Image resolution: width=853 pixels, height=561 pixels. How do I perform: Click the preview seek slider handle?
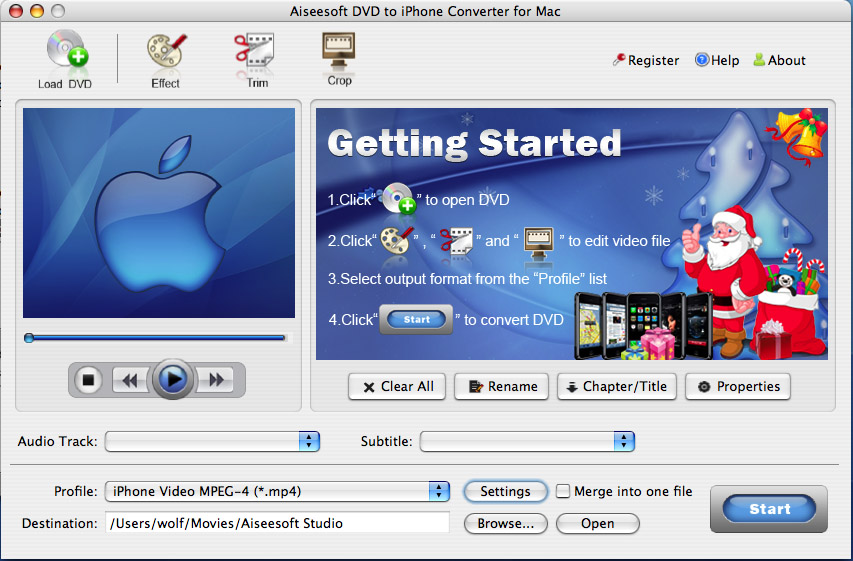[29, 338]
